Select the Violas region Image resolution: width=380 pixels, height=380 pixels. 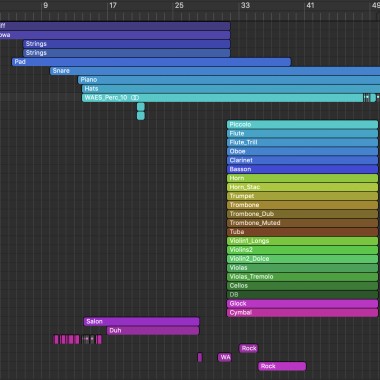(x=302, y=268)
